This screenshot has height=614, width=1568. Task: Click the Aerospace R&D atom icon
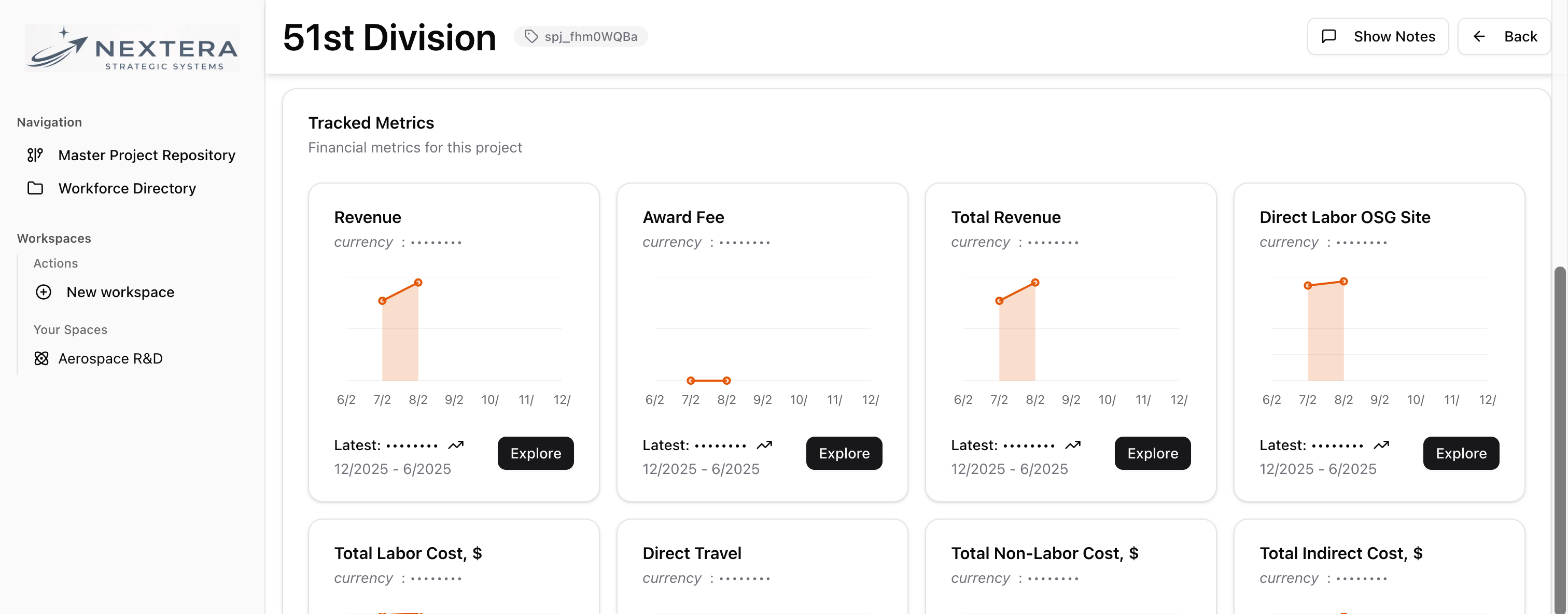click(41, 358)
